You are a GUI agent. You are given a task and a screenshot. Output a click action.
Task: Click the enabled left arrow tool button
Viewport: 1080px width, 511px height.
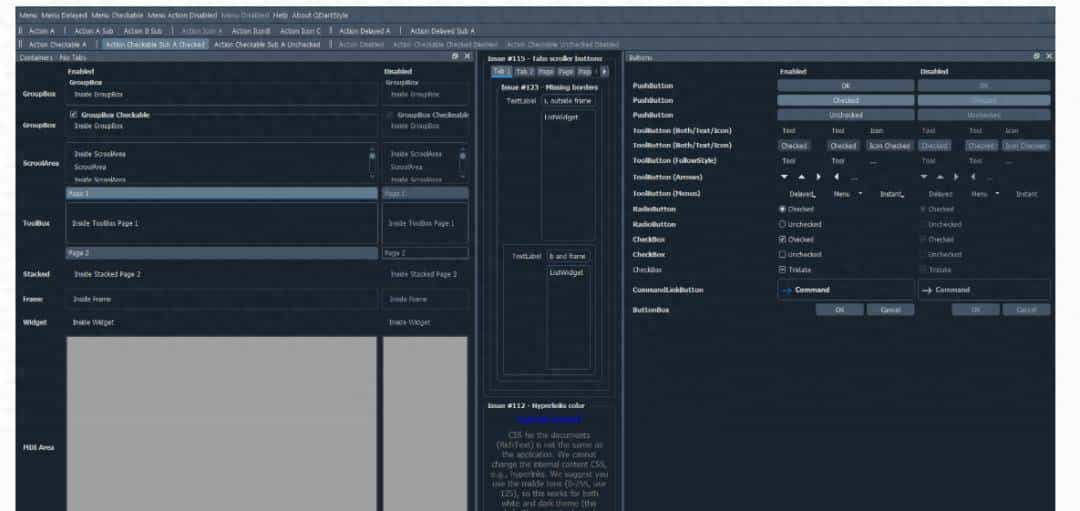[837, 177]
